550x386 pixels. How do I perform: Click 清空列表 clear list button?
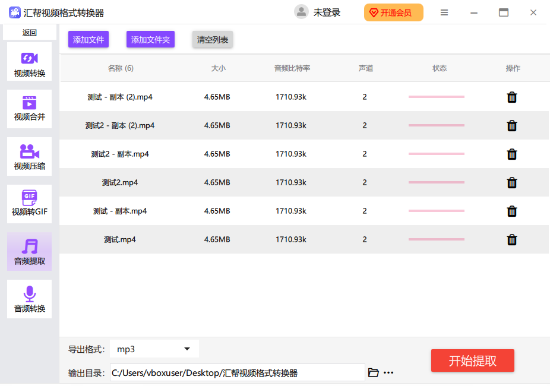212,39
